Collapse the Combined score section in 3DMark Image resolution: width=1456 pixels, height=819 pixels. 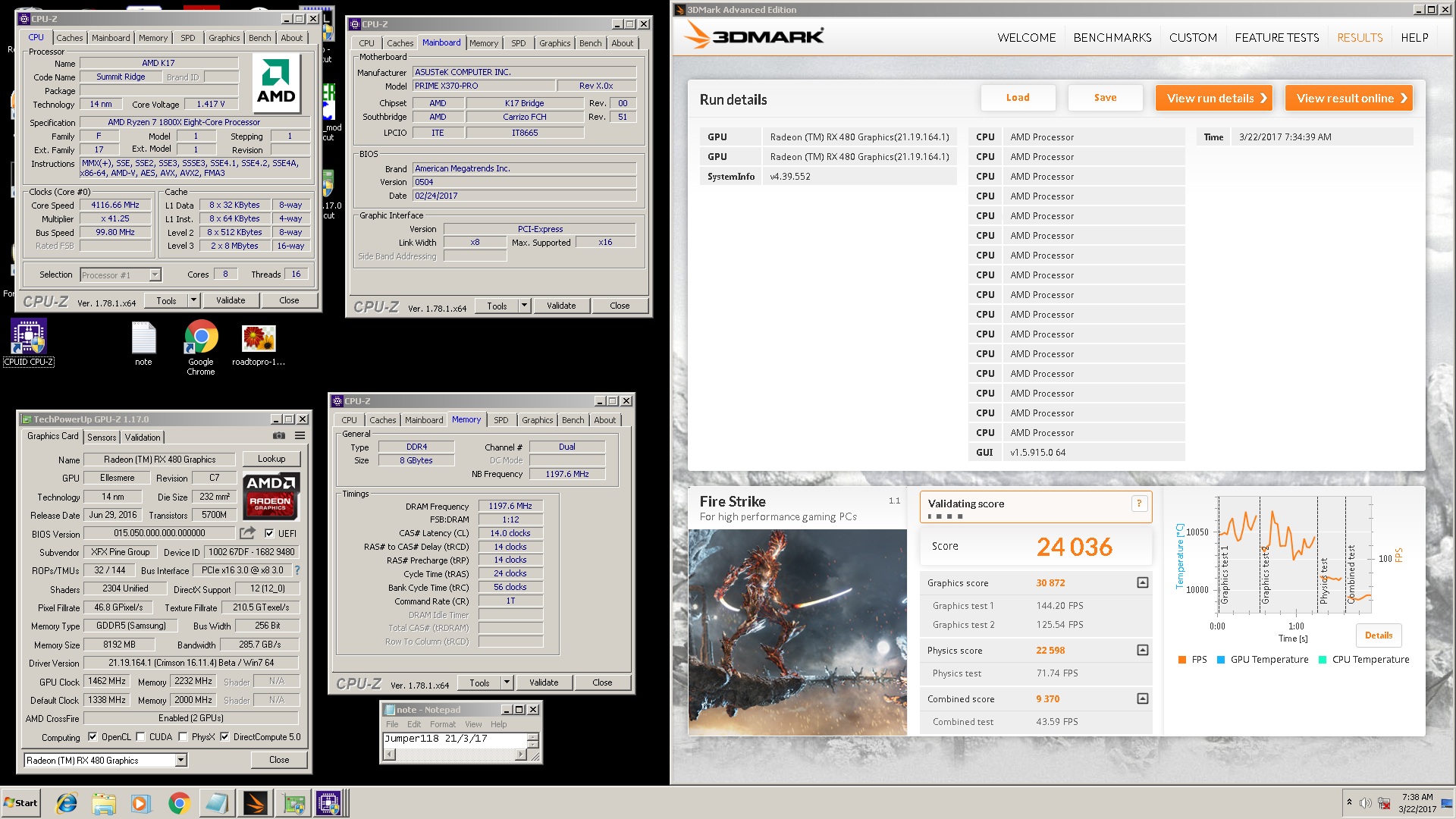(1143, 698)
